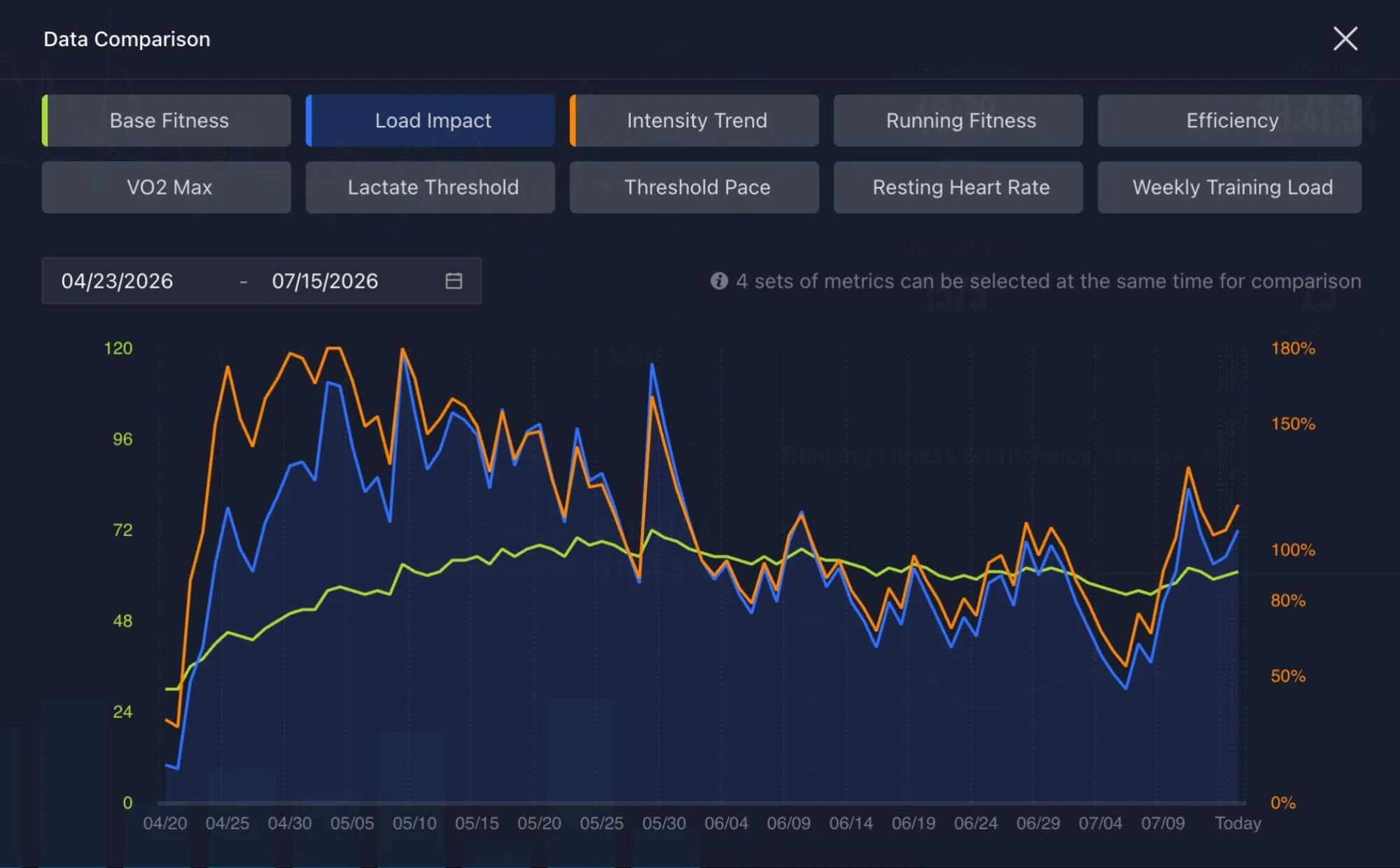Close the Data Comparison dialog

pyautogui.click(x=1345, y=39)
